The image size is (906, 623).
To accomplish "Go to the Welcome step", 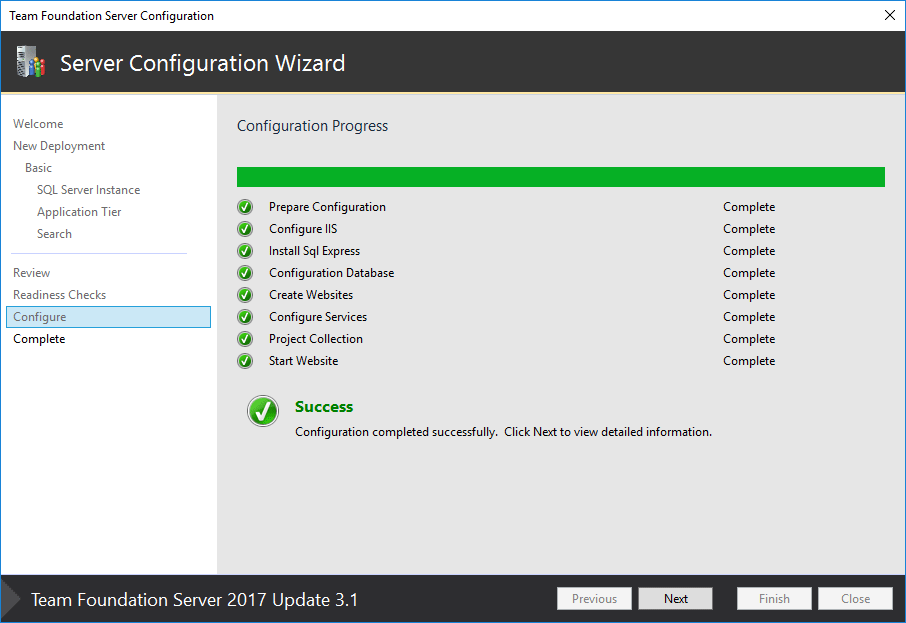I will click(38, 124).
